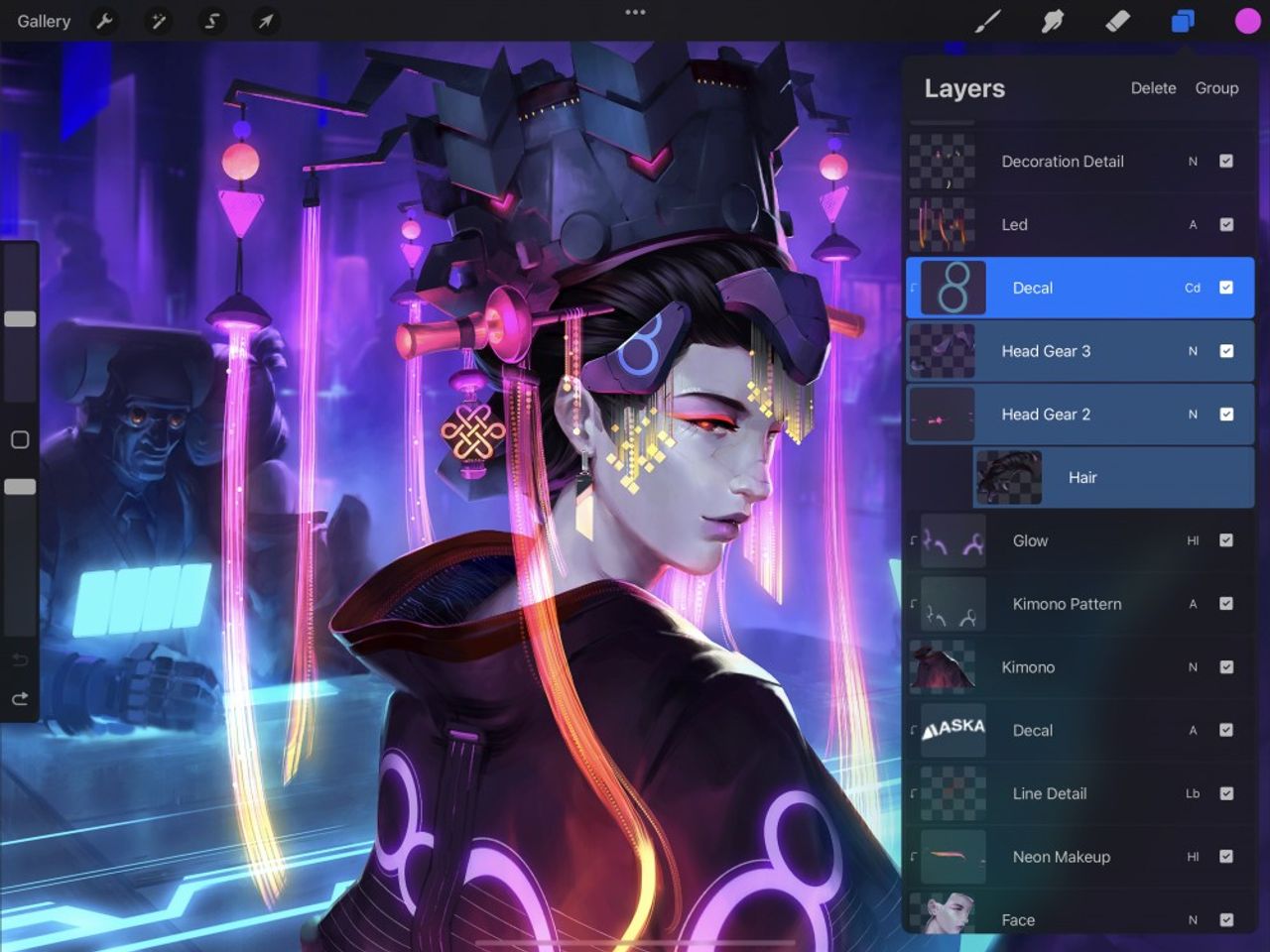Delete the selected layers
1270x952 pixels.
pos(1153,88)
